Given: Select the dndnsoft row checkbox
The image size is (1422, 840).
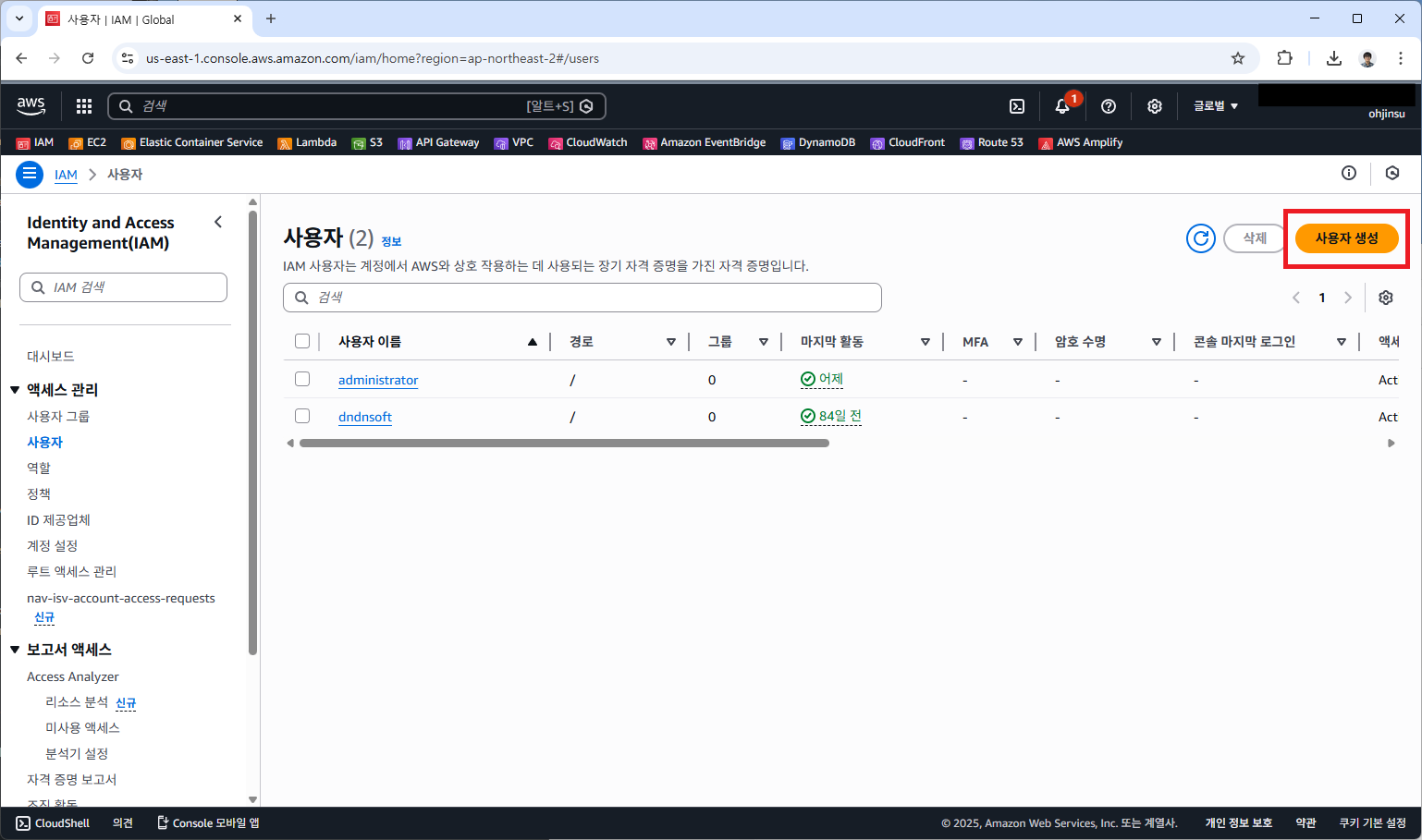Looking at the screenshot, I should coord(302,415).
